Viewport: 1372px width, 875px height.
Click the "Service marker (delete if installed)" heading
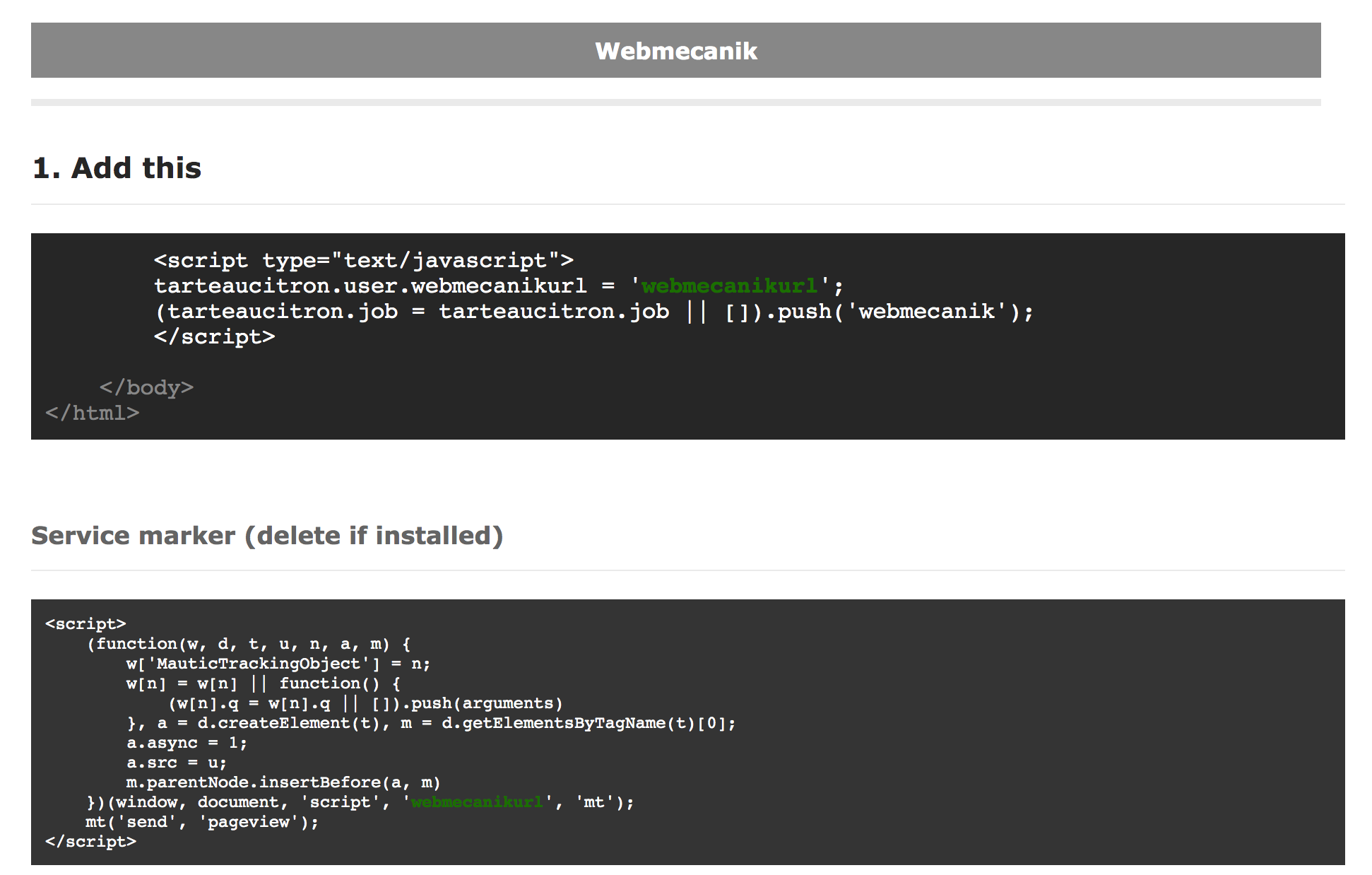[267, 536]
